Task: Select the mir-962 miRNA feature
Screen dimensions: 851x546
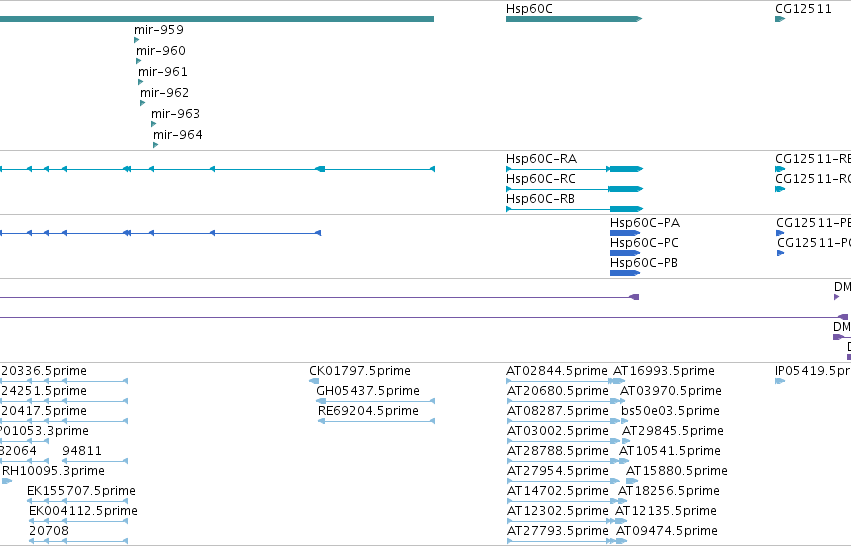Action: pos(143,103)
